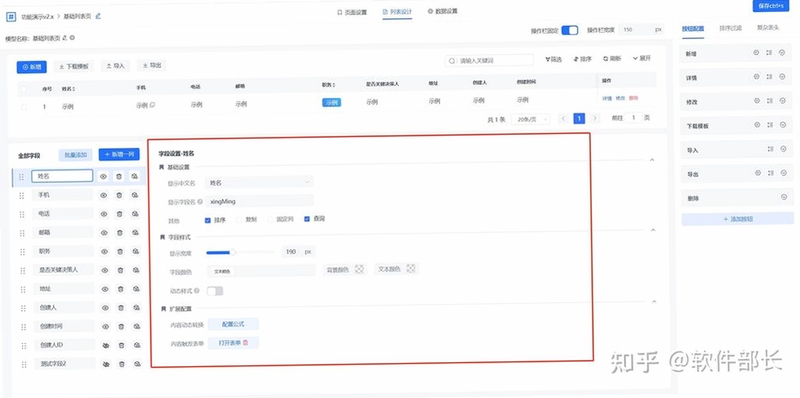Grab the drag handle of the 姓名 field

point(21,177)
